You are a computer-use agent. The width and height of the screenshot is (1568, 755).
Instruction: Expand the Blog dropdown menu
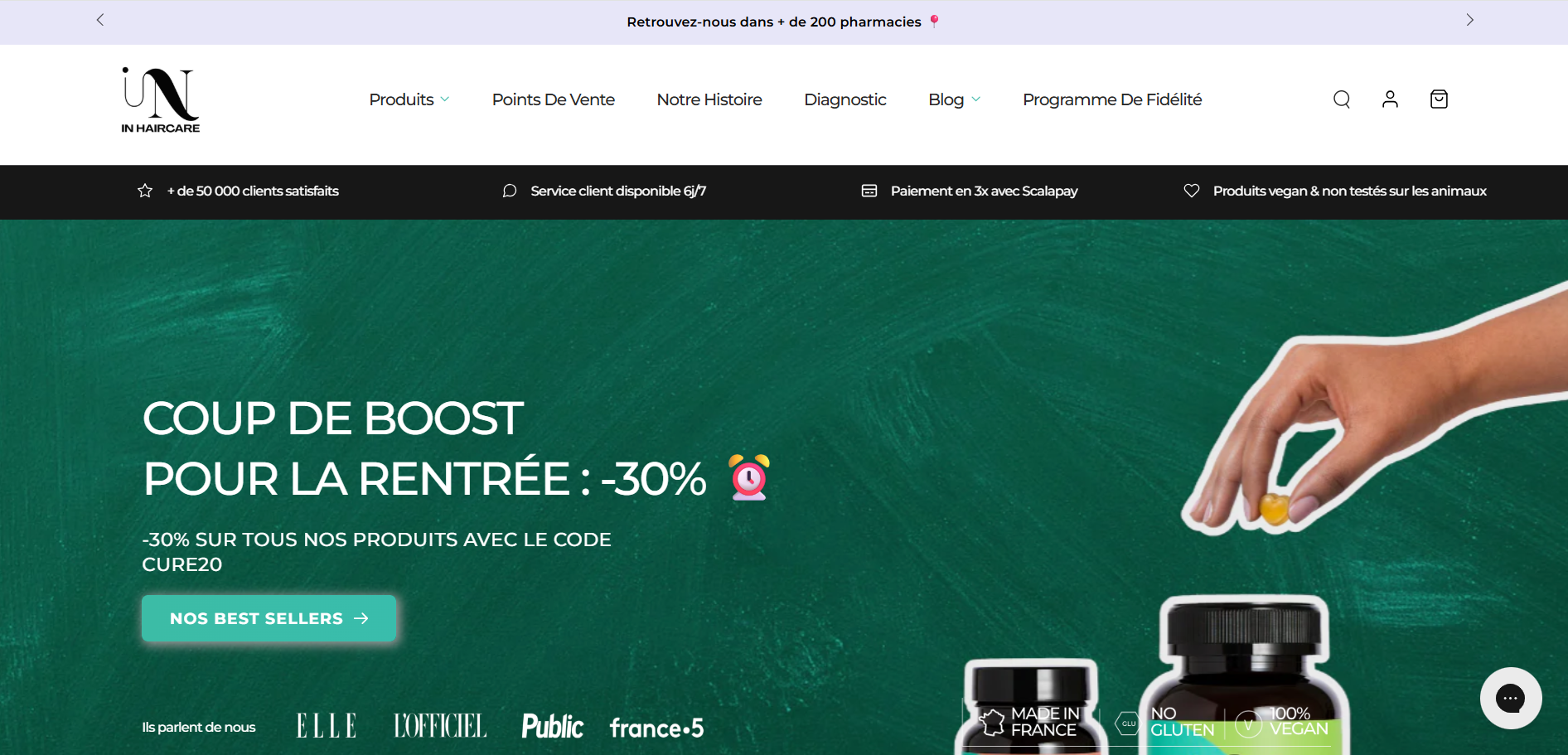955,99
